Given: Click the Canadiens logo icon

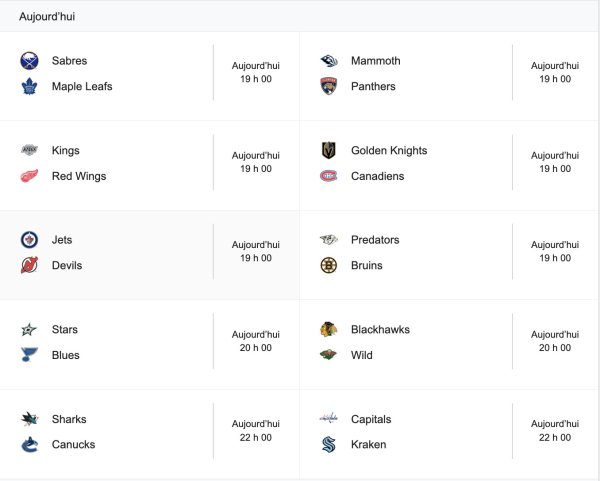Looking at the screenshot, I should 329,176.
